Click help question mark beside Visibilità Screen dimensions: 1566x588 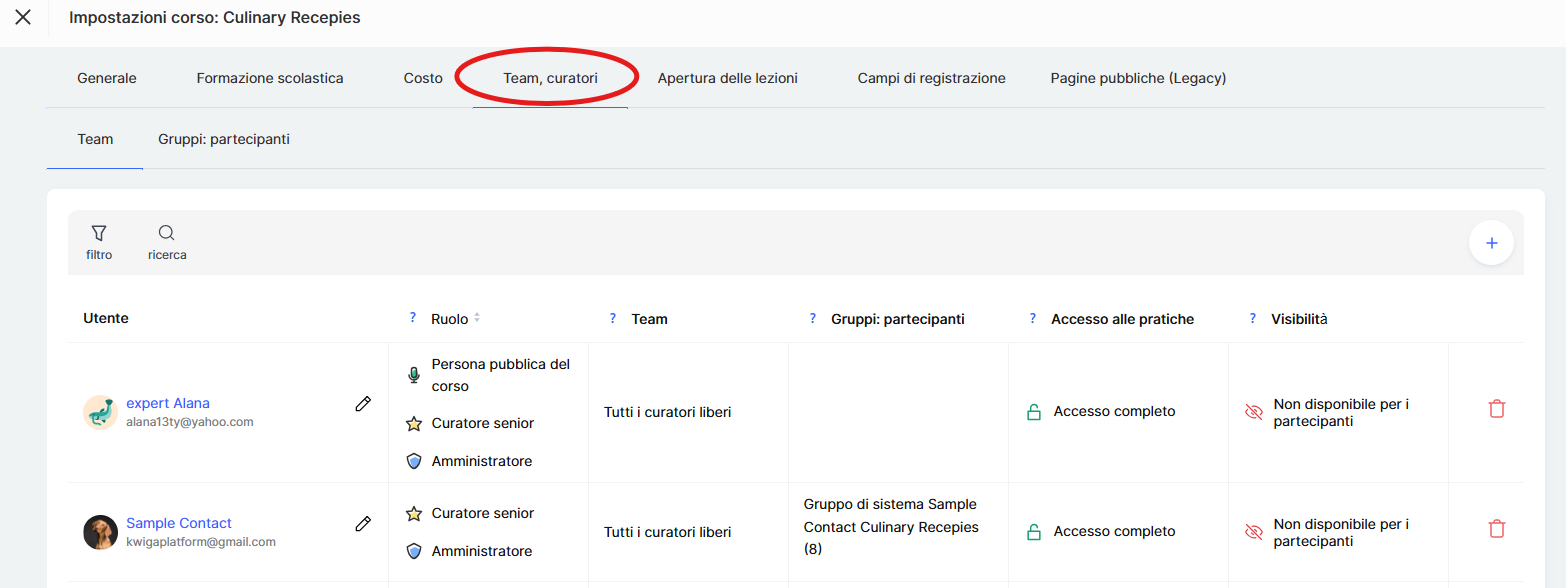1253,318
